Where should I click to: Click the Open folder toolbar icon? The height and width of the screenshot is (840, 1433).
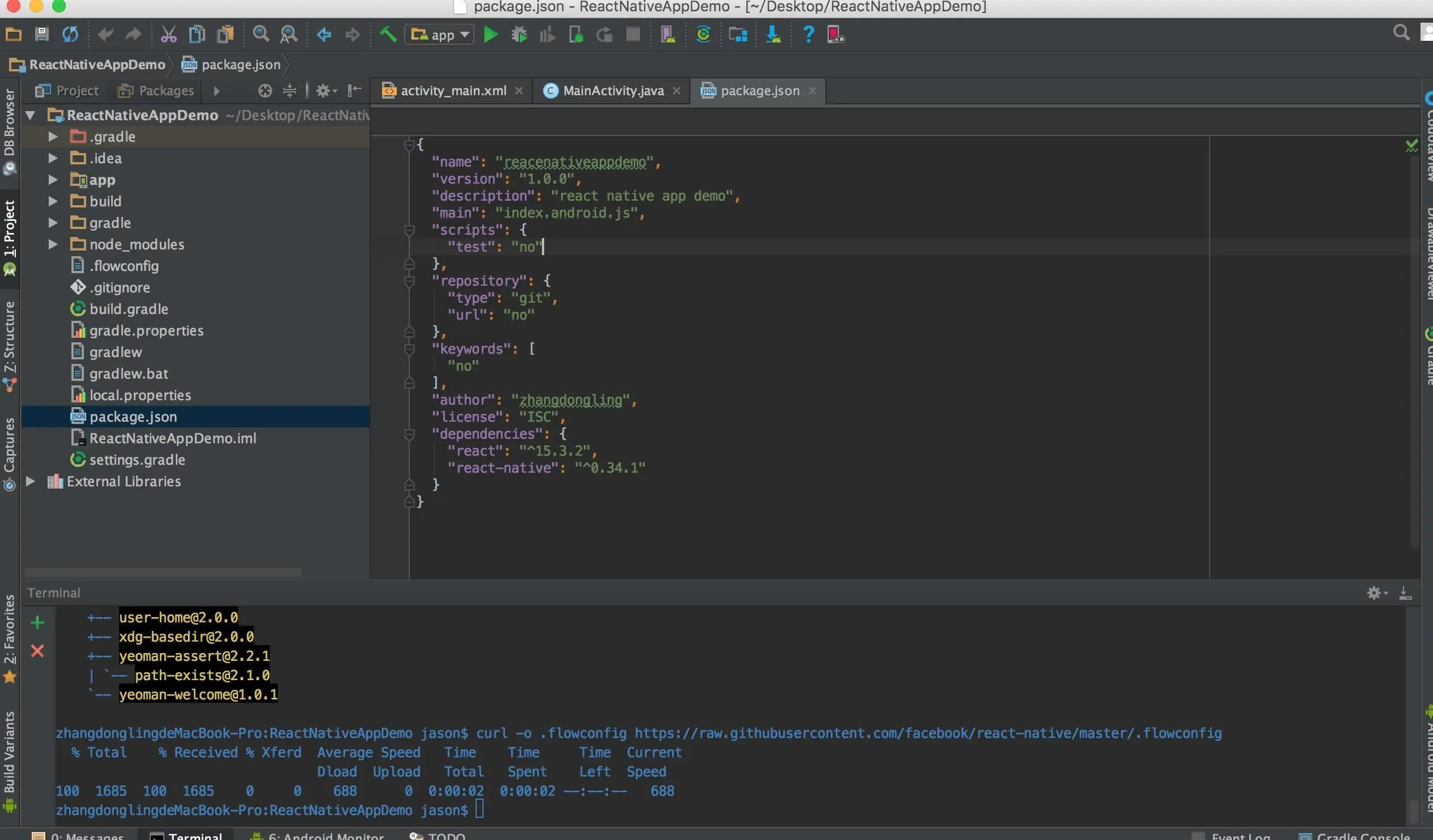click(x=13, y=34)
